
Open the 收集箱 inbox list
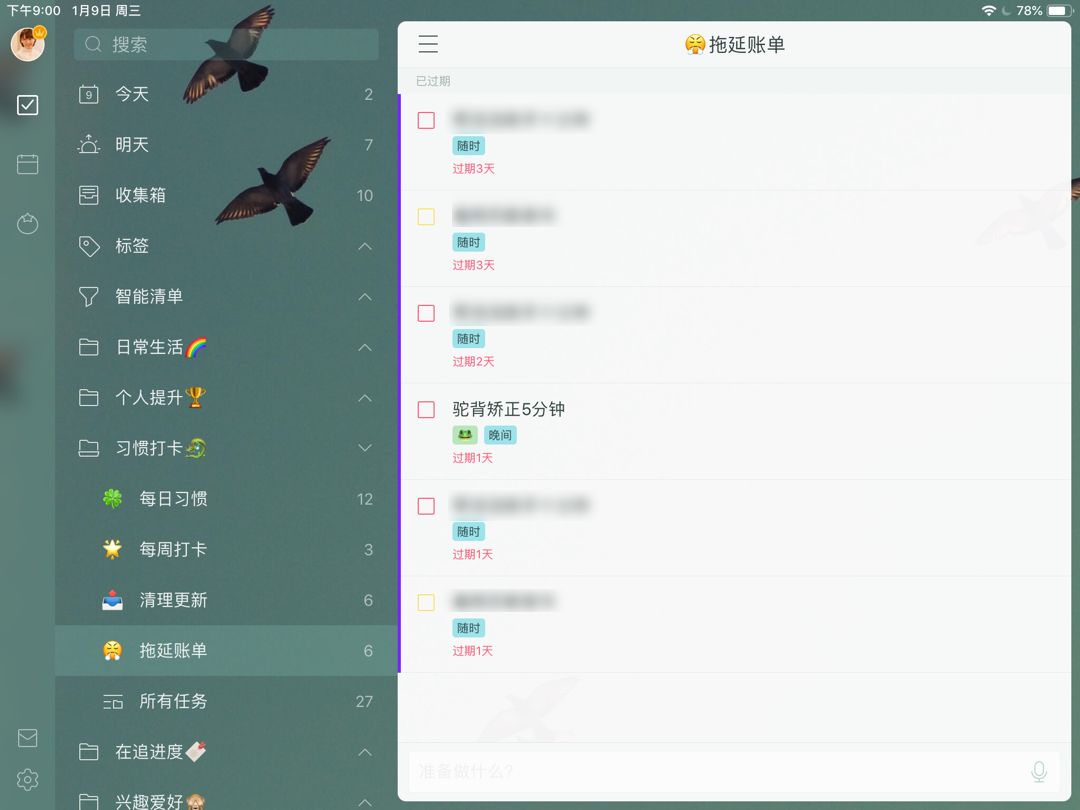pos(227,195)
